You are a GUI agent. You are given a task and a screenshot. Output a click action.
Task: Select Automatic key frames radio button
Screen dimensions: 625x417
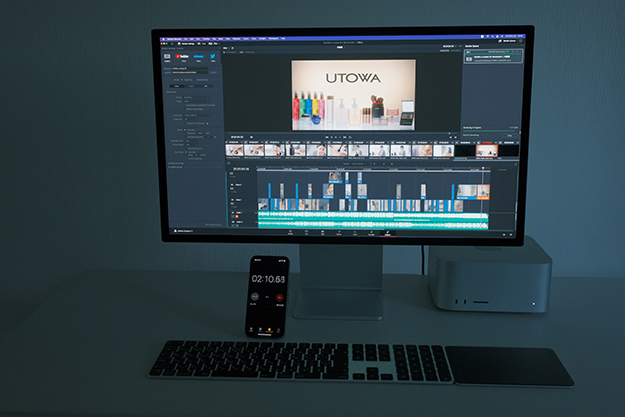pyautogui.click(x=186, y=152)
